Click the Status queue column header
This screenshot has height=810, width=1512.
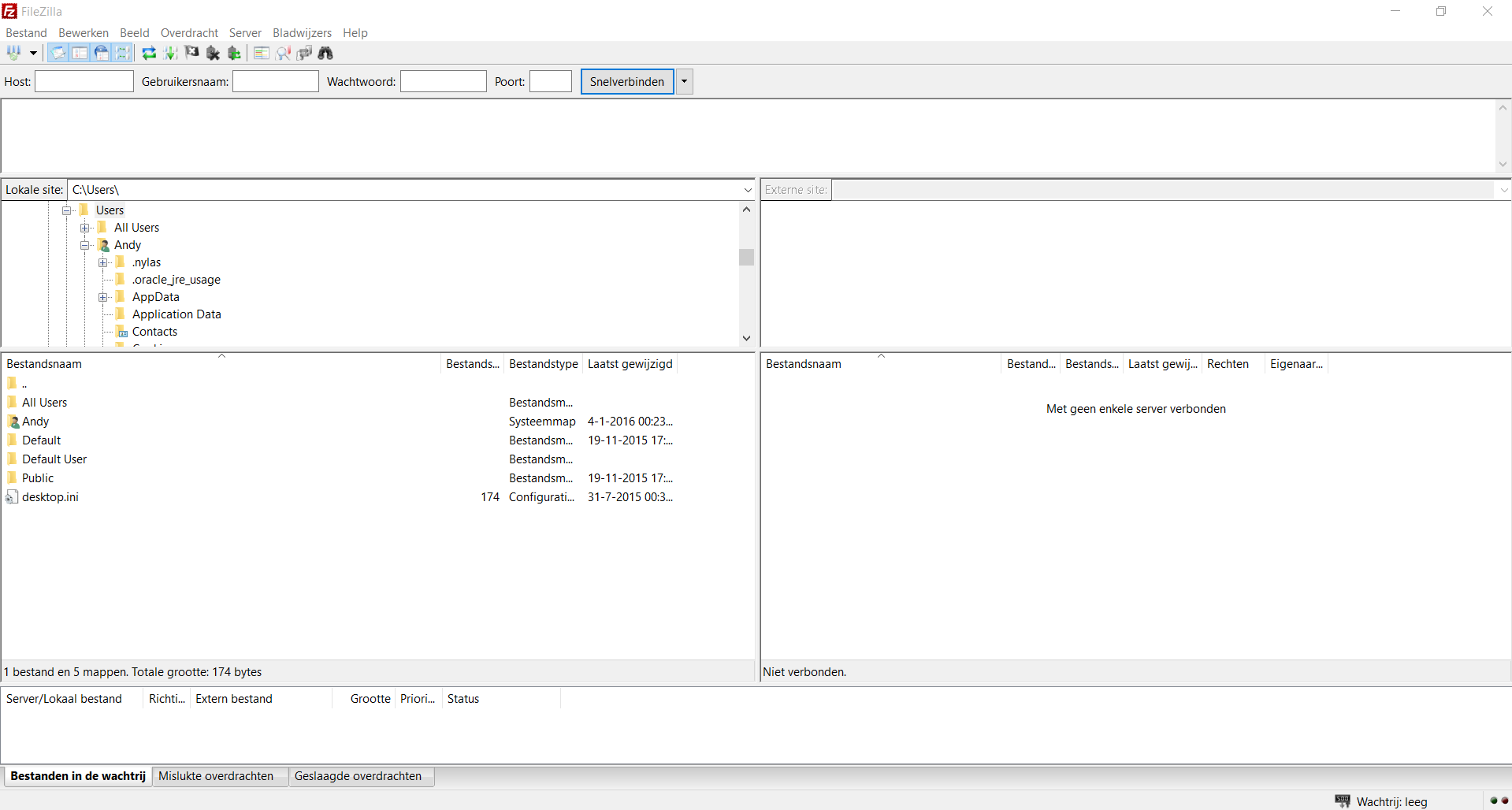pos(501,699)
